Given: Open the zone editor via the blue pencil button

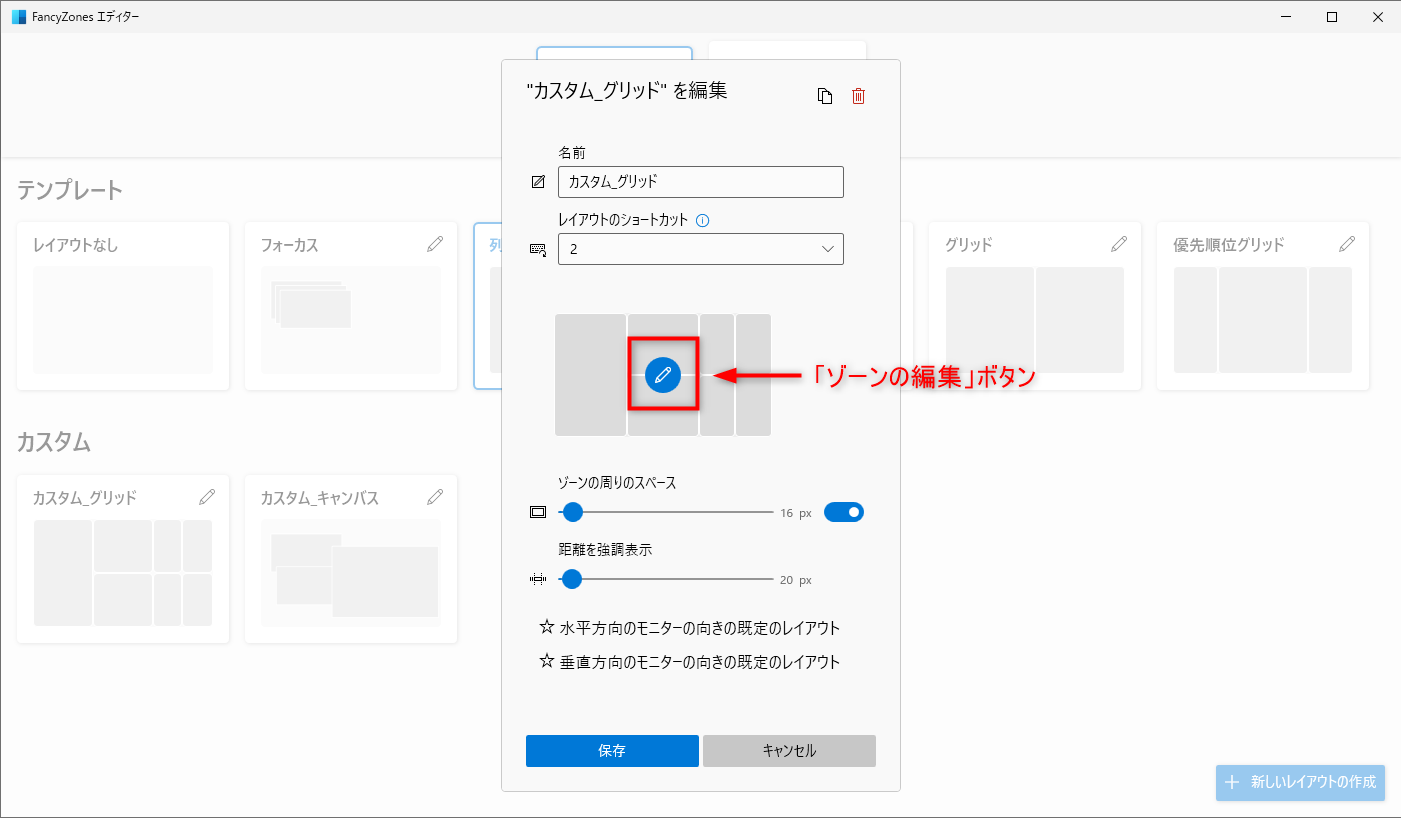Looking at the screenshot, I should point(662,375).
